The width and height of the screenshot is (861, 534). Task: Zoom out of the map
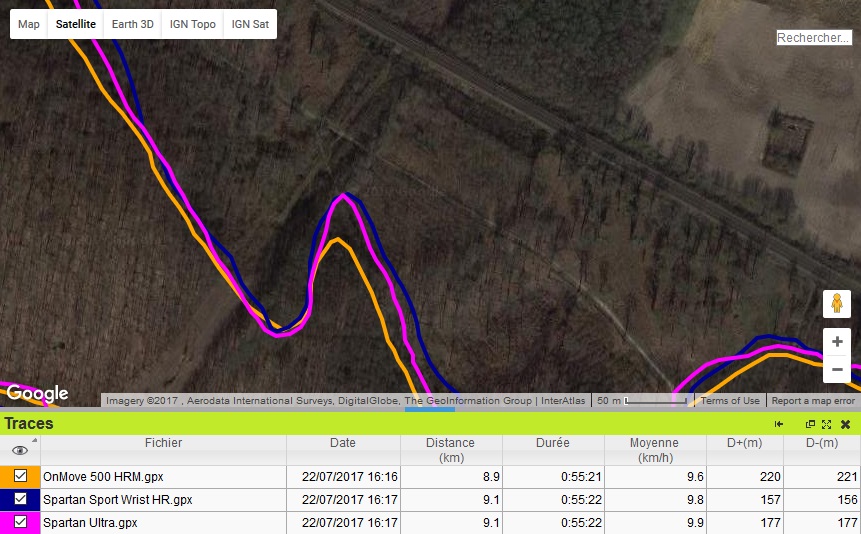(x=837, y=370)
